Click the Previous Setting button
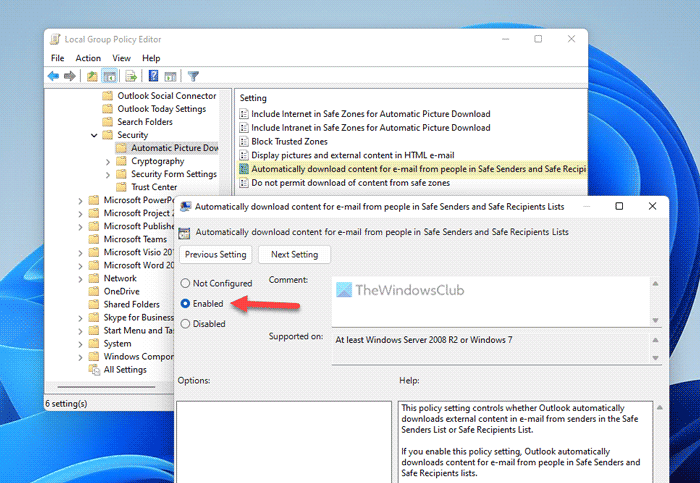The image size is (700, 483). [x=216, y=254]
